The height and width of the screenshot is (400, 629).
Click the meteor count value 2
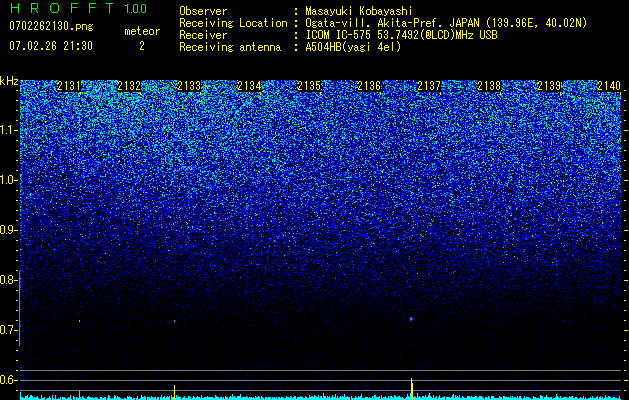(142, 46)
